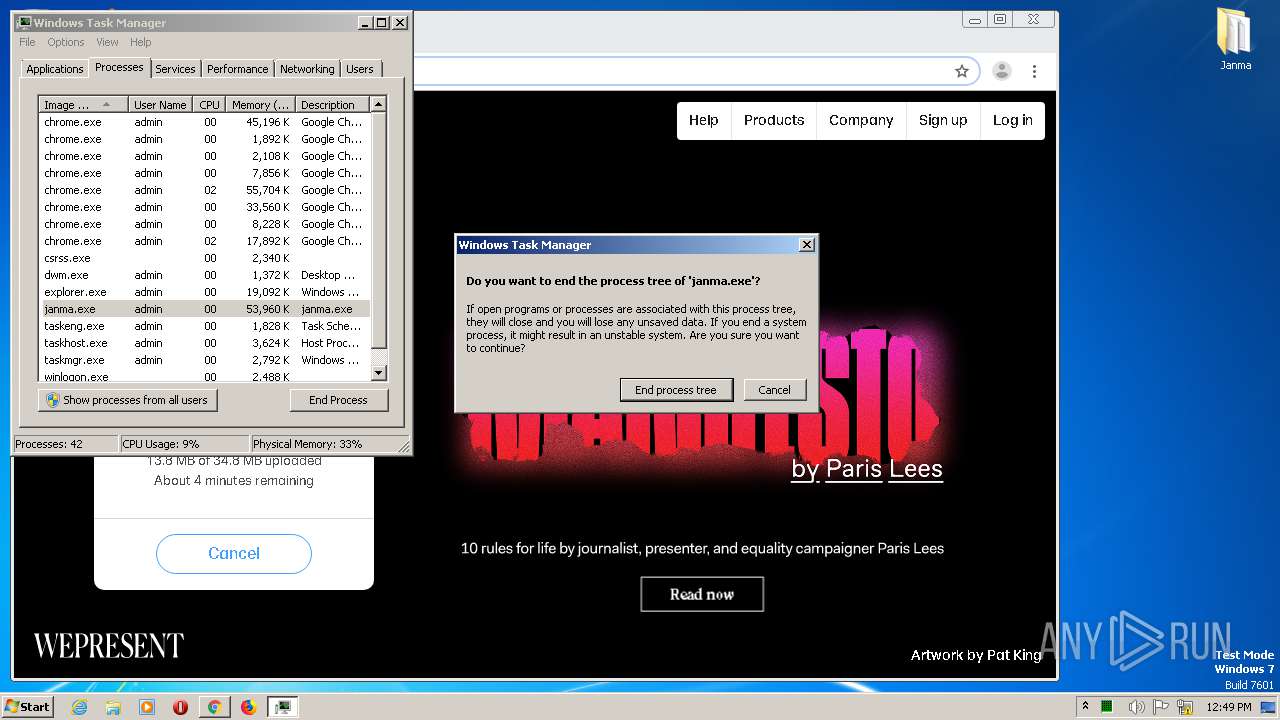Select the explorer.exe process row
Image resolution: width=1280 pixels, height=720 pixels.
tap(205, 292)
